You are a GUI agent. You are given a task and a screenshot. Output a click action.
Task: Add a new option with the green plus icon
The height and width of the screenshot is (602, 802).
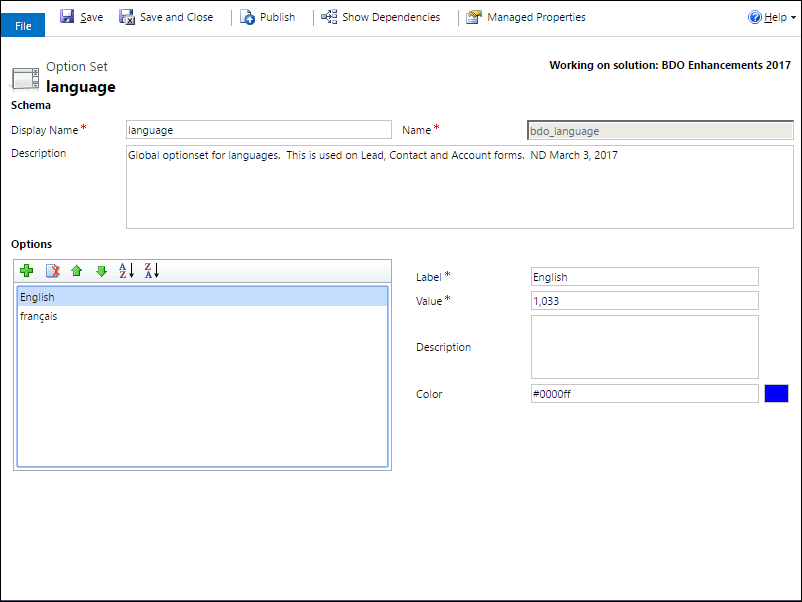[26, 270]
